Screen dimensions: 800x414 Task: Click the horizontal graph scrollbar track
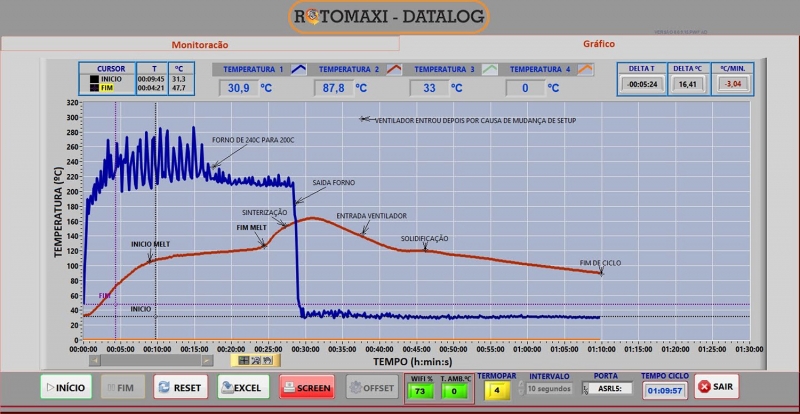(x=151, y=360)
